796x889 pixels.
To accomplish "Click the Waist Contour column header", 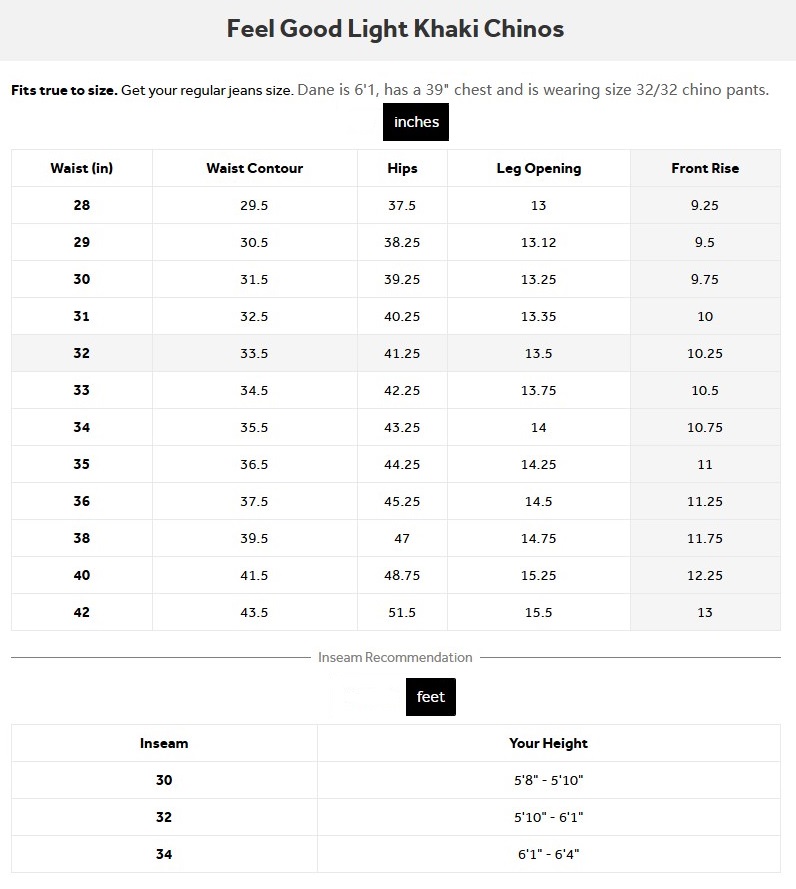I will pos(254,168).
